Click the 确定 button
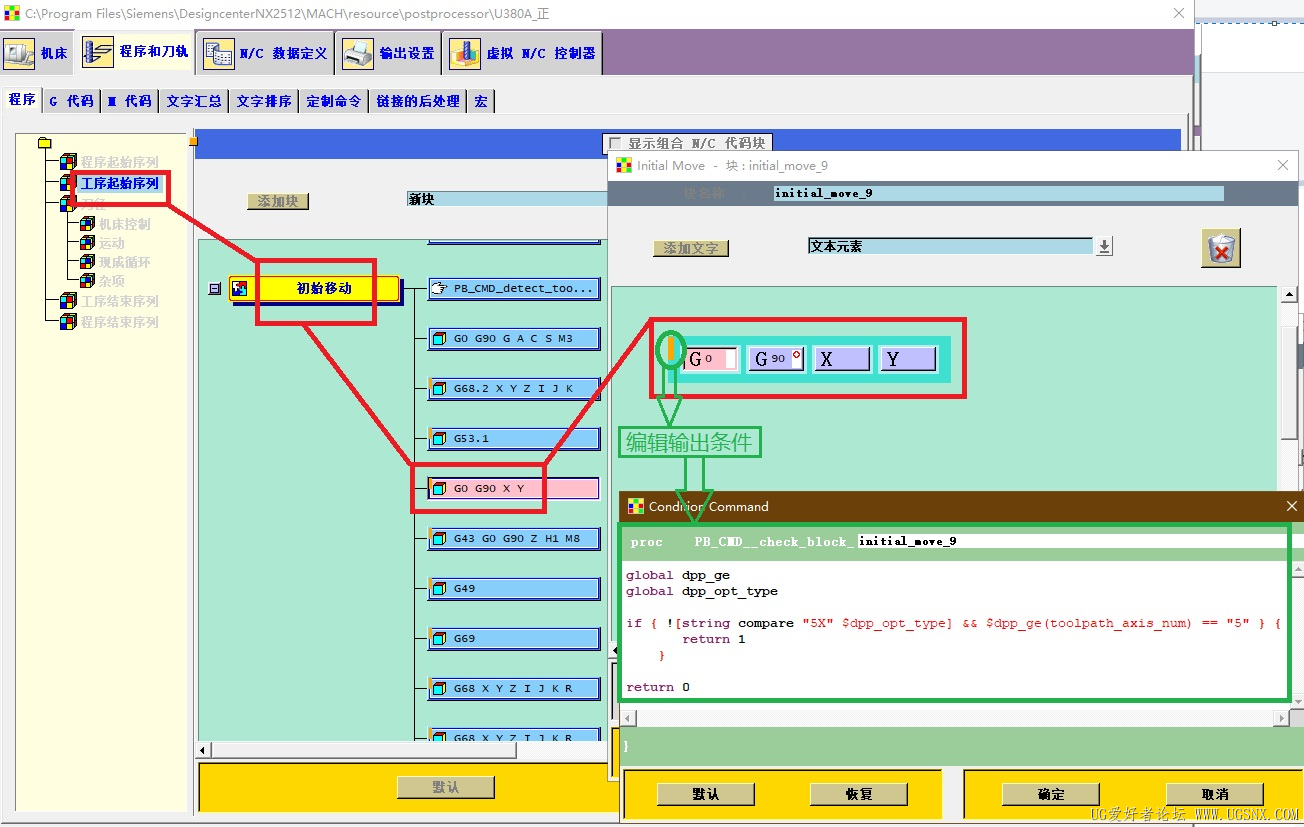This screenshot has height=827, width=1304. 1051,794
